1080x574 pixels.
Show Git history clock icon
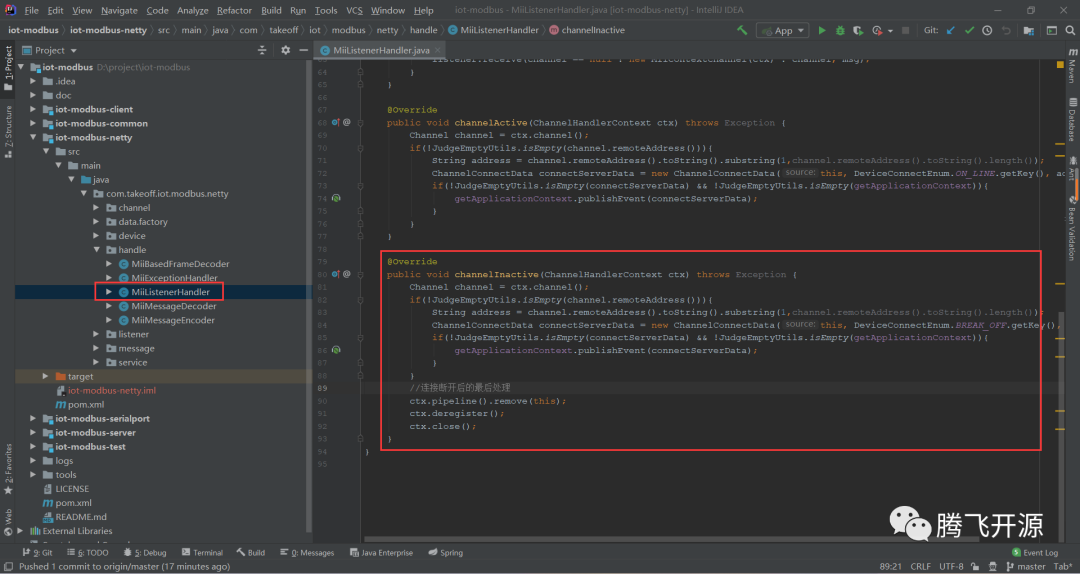(987, 30)
